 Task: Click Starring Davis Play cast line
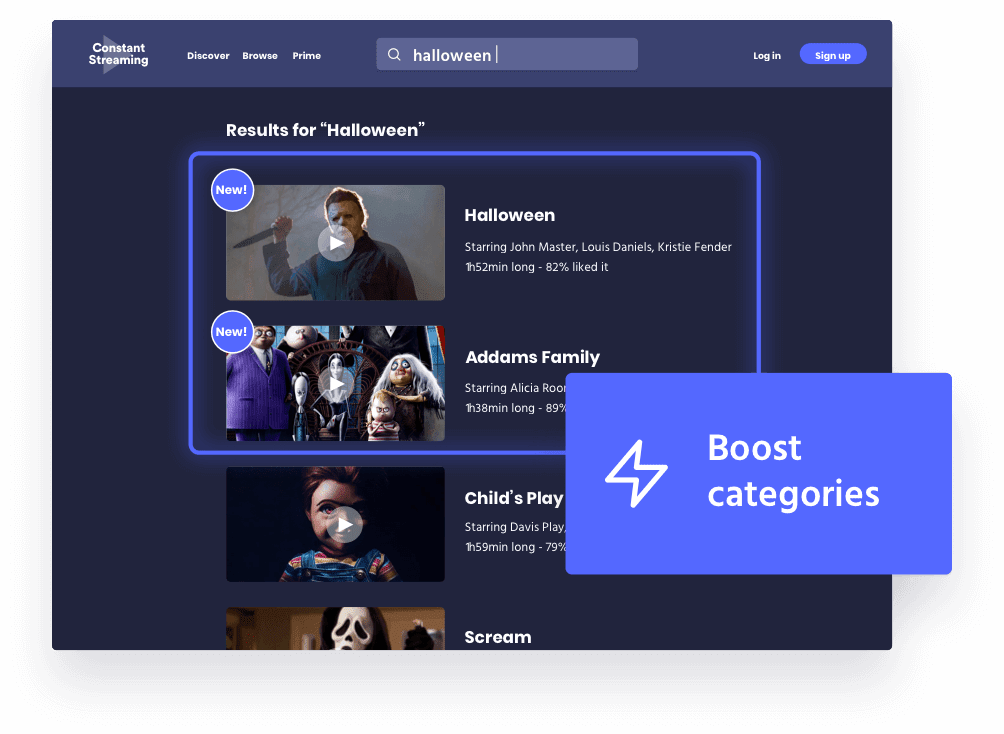(x=515, y=527)
